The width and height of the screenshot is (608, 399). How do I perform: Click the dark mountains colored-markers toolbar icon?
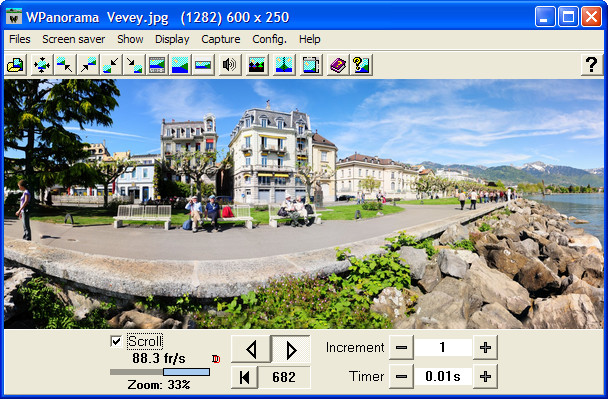pos(257,65)
